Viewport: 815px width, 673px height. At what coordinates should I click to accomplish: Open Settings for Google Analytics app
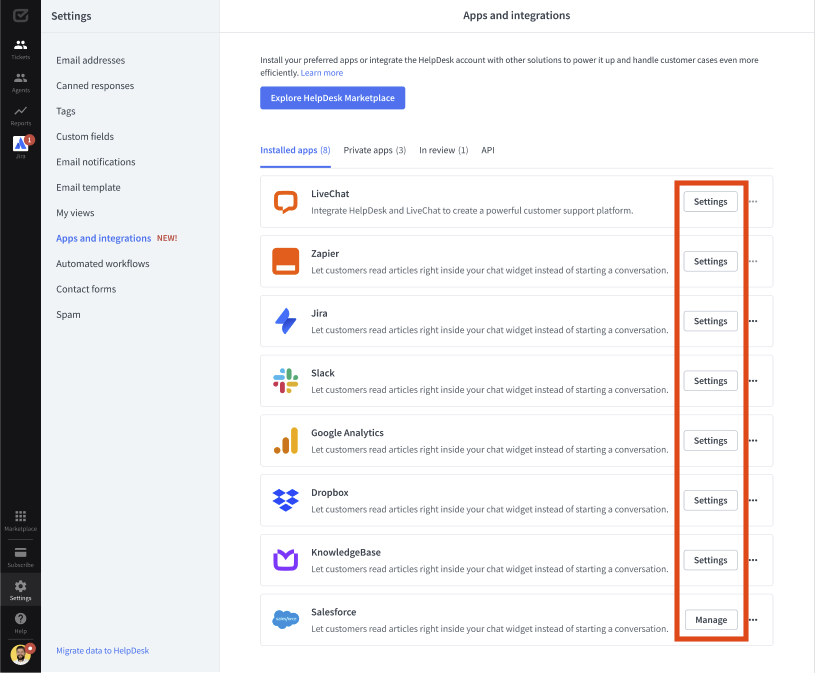[x=710, y=441]
